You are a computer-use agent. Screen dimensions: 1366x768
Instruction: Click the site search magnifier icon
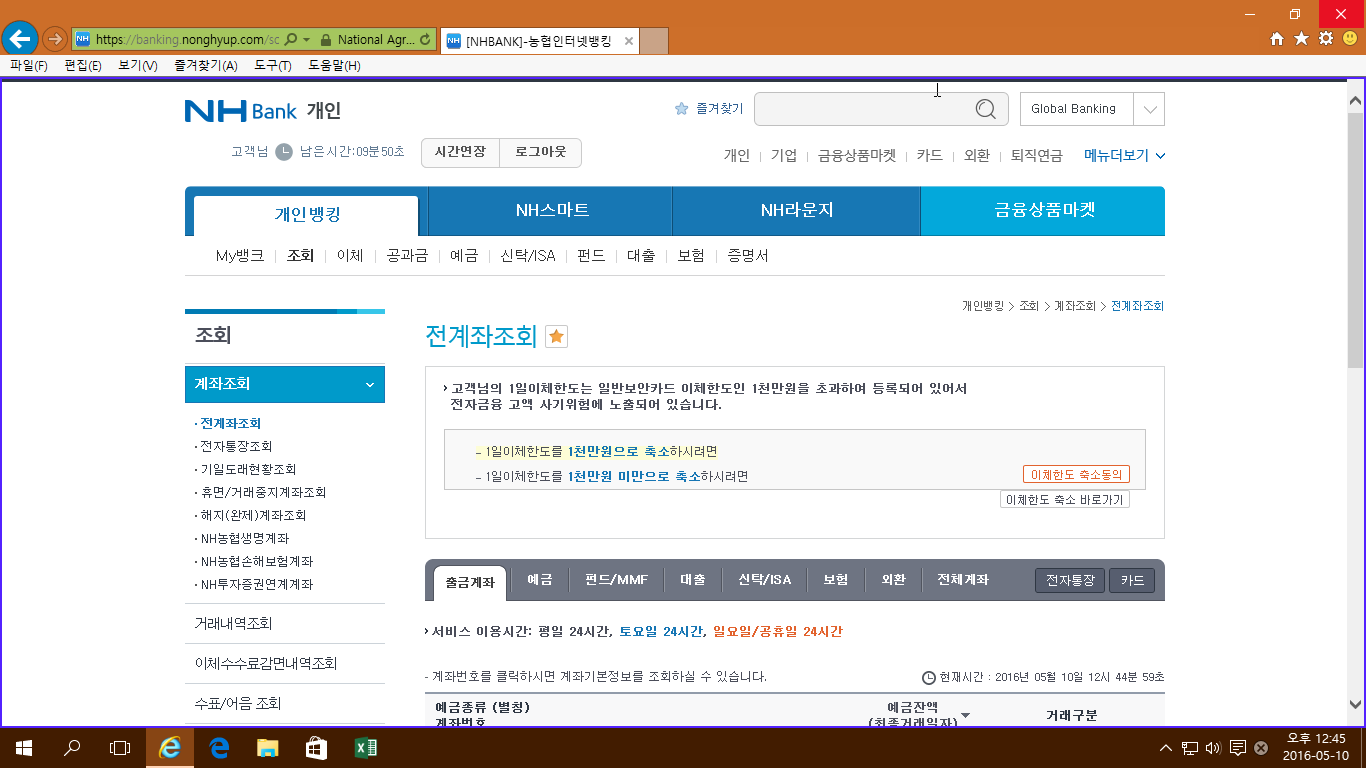click(985, 109)
